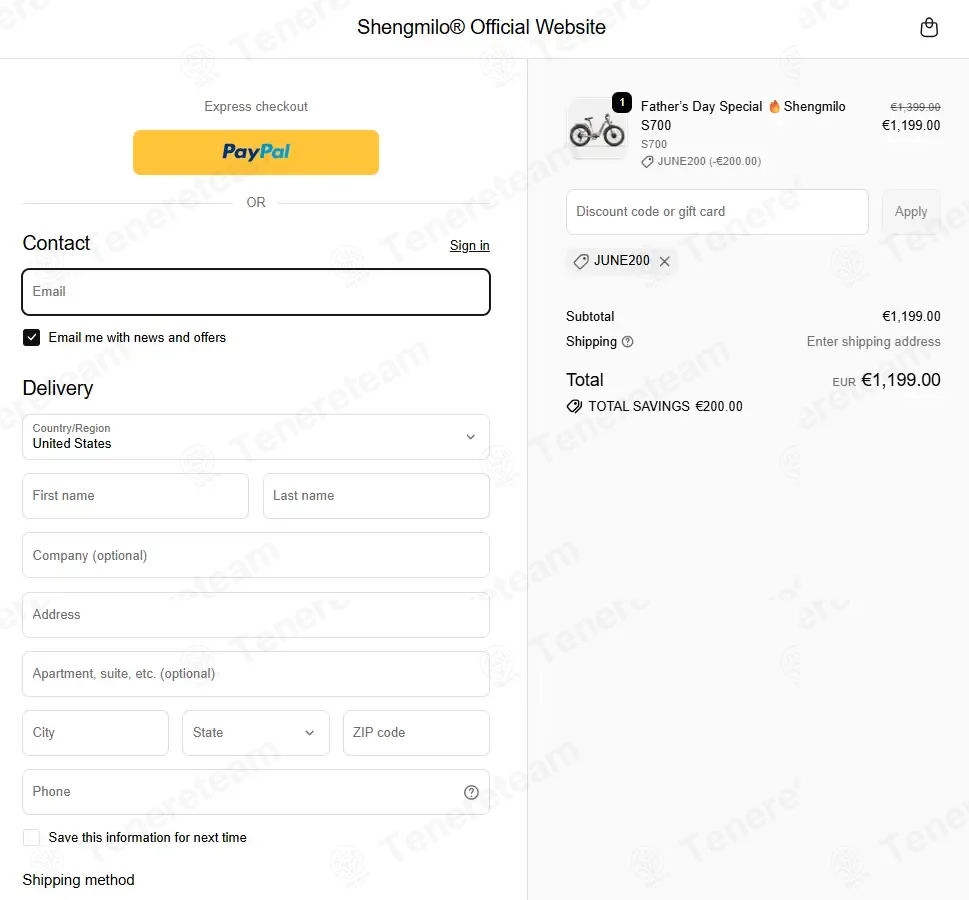Click the TOTAL SAVINGS tag icon

pos(574,406)
